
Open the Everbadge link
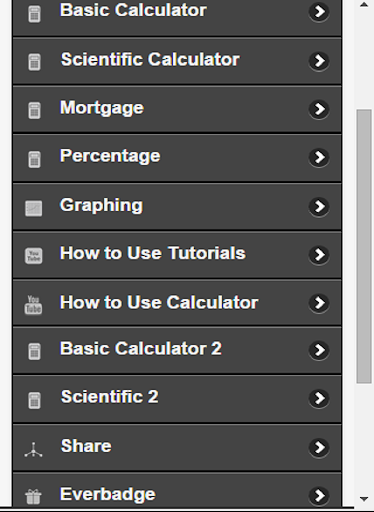tap(177, 492)
